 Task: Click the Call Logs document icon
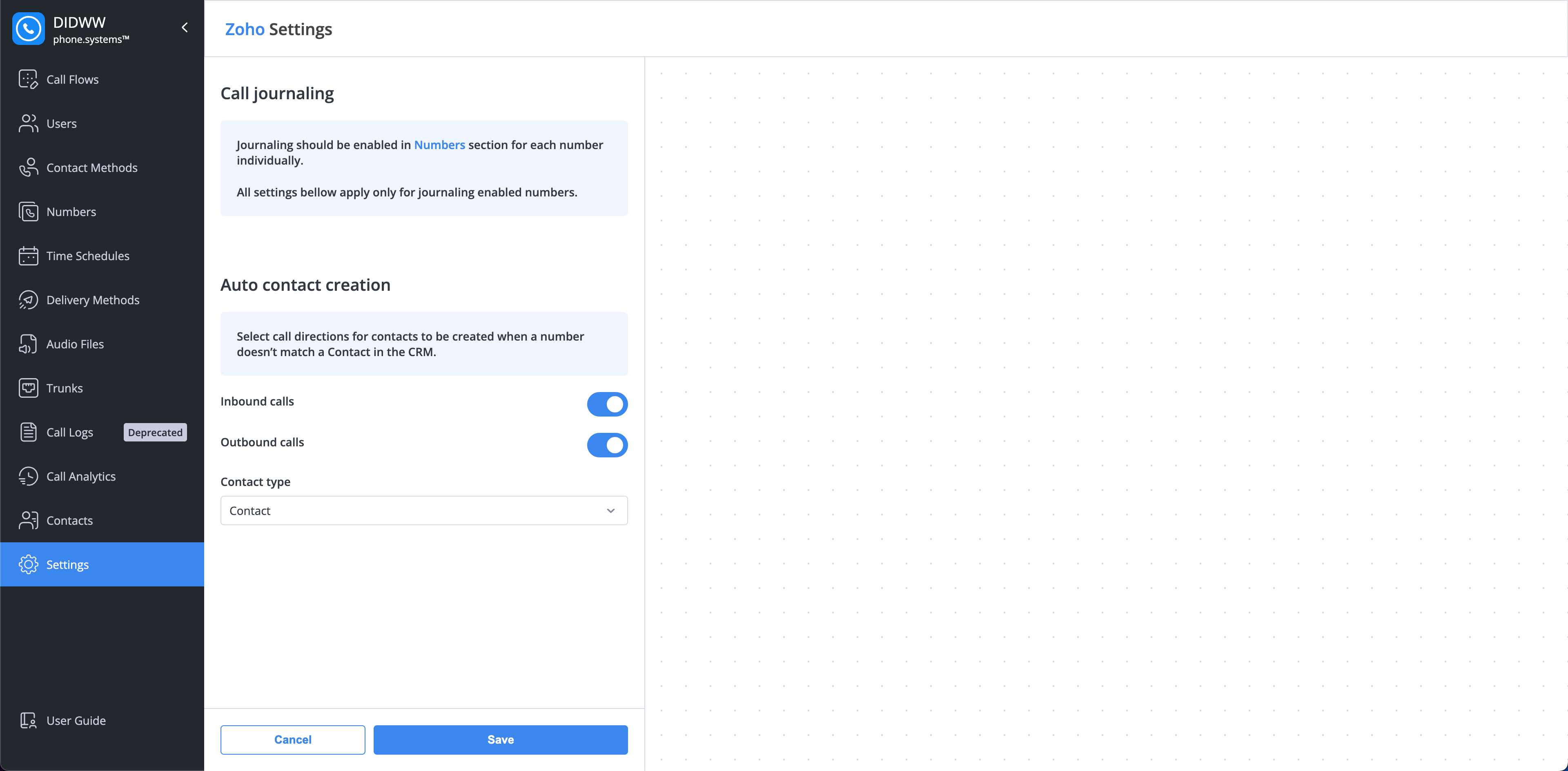28,432
